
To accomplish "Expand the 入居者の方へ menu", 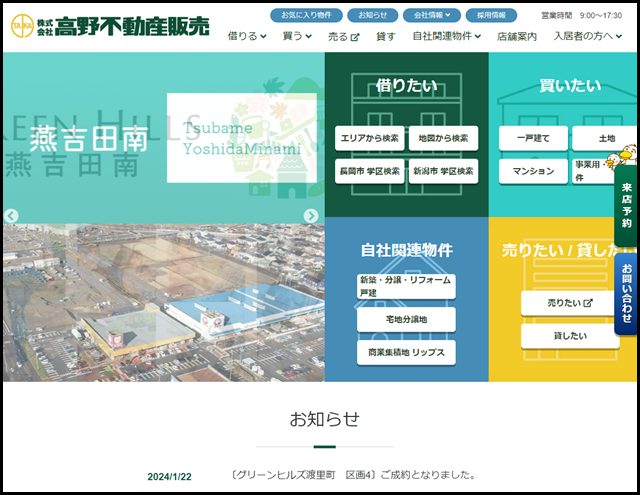I will 588,36.
